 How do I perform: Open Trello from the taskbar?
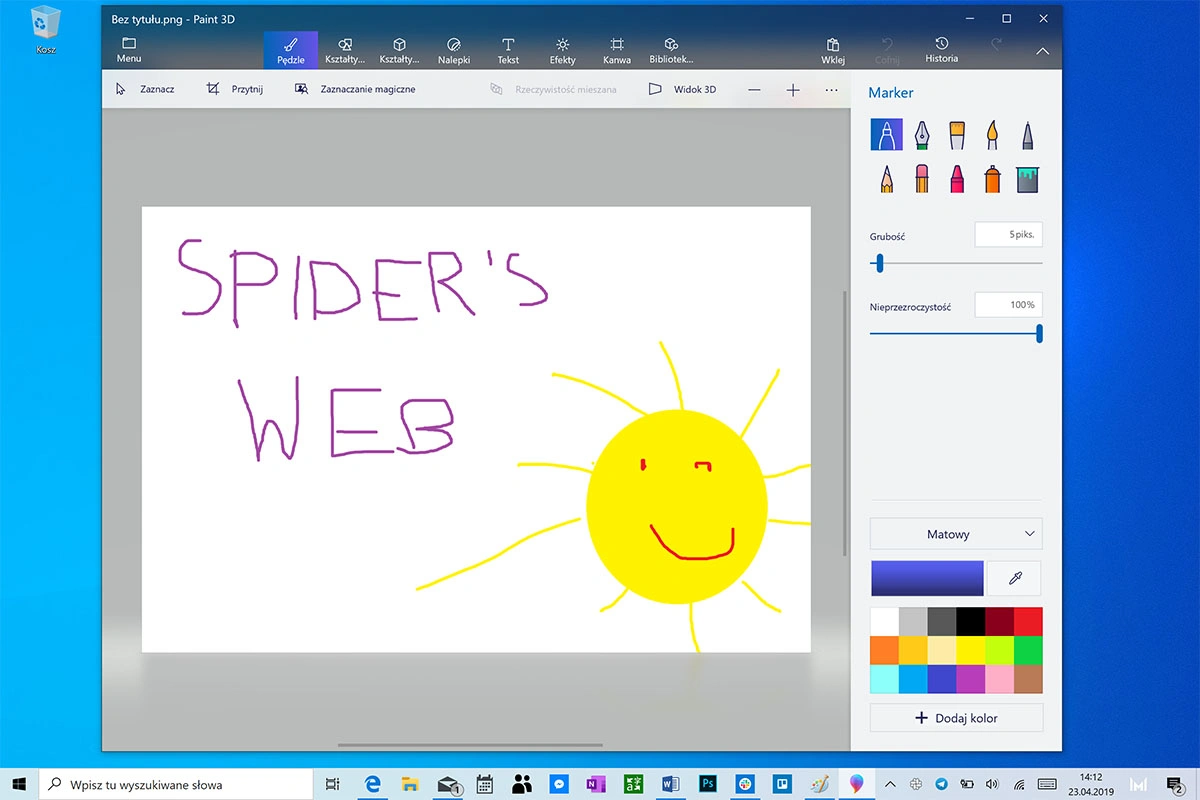[782, 785]
